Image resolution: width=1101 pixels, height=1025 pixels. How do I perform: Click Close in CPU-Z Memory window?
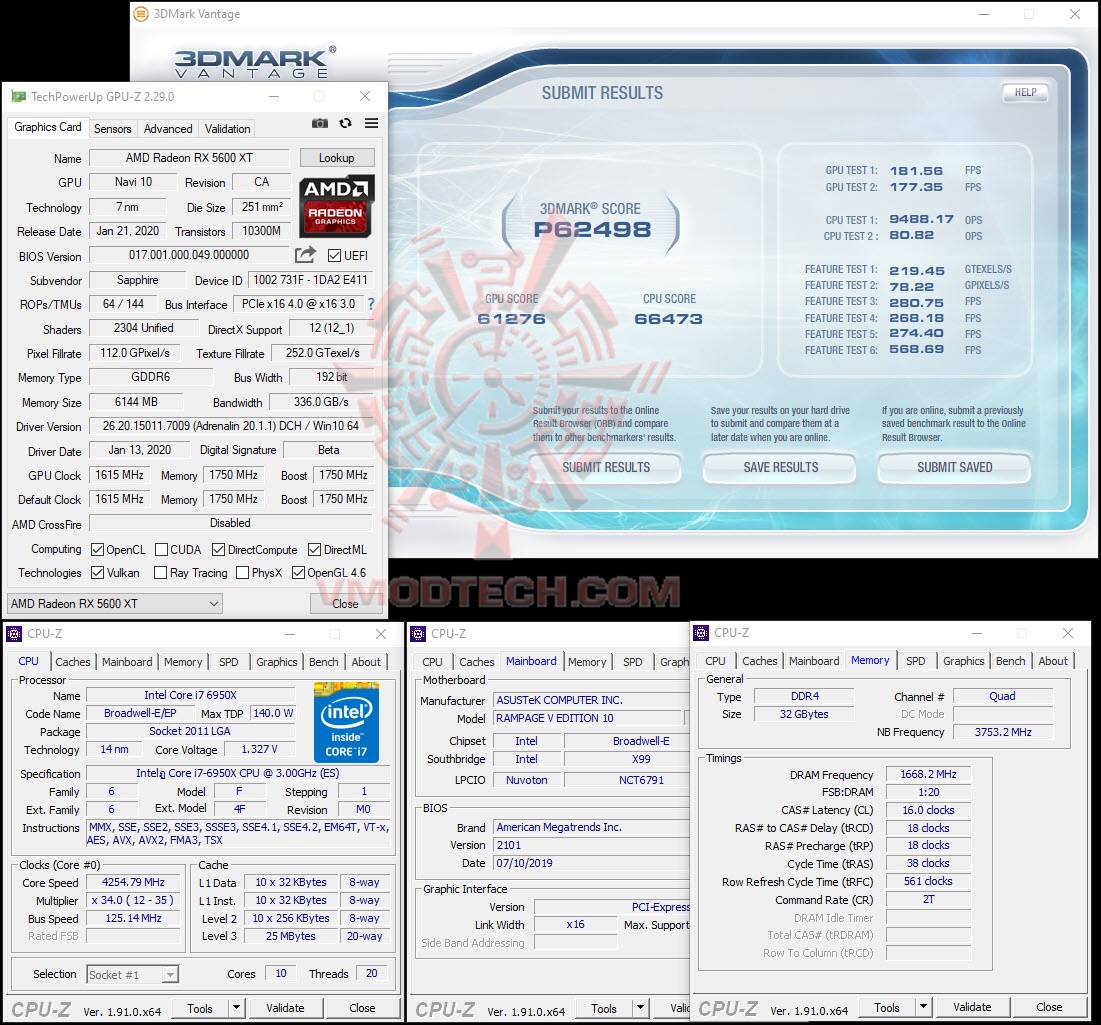1049,1007
